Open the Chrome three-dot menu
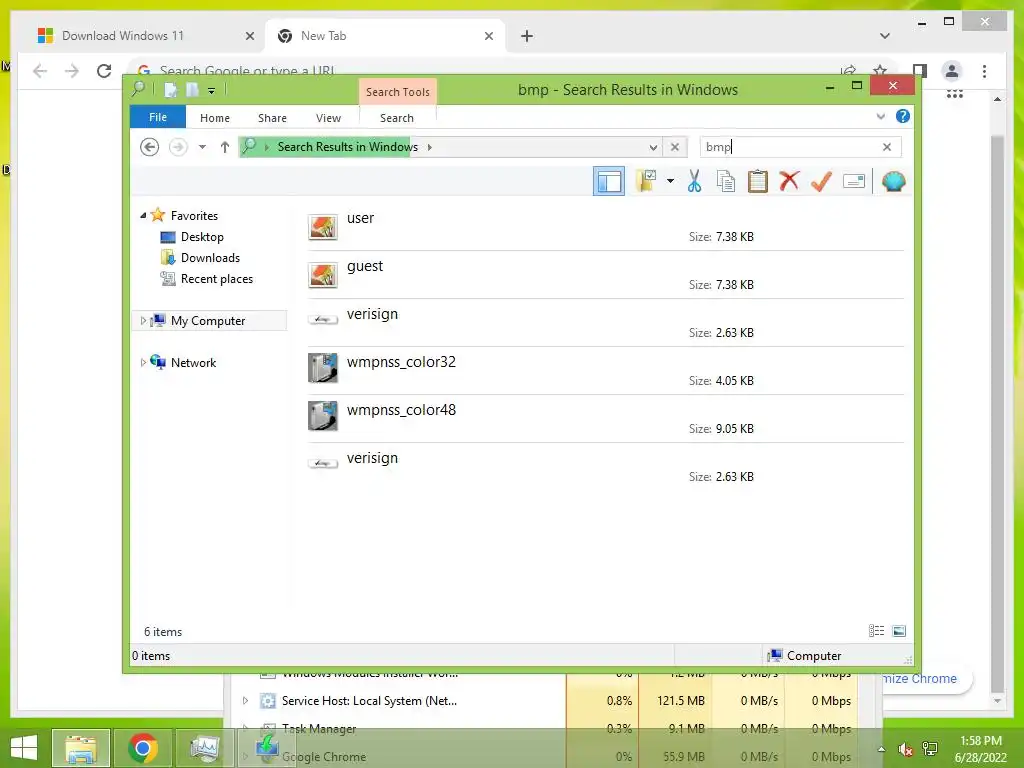The image size is (1024, 768). coord(985,71)
